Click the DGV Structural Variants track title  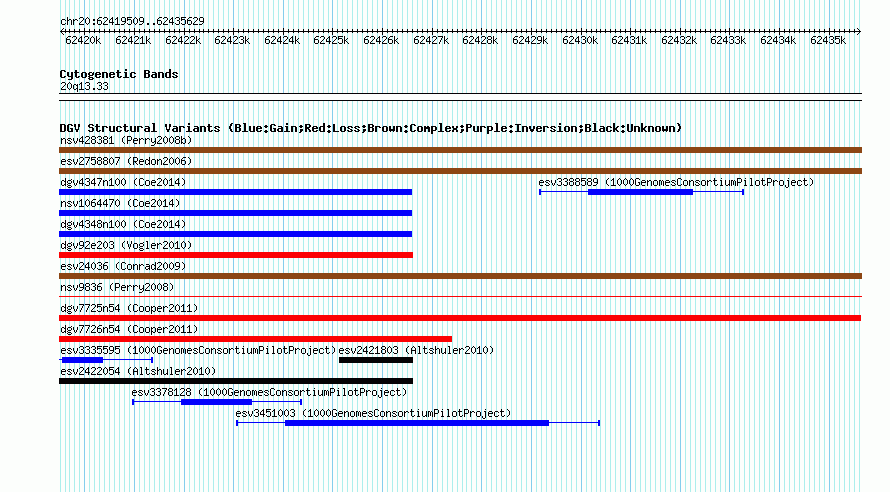coord(371,128)
